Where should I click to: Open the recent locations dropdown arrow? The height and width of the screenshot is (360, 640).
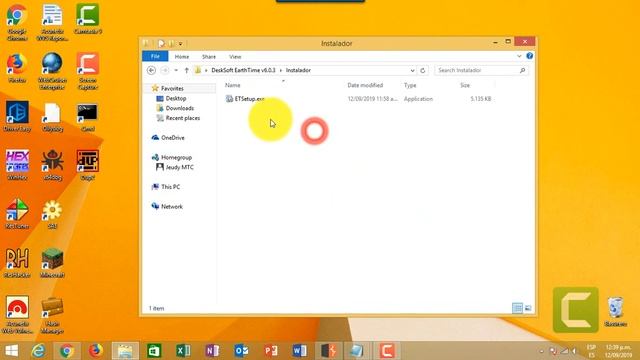click(176, 70)
